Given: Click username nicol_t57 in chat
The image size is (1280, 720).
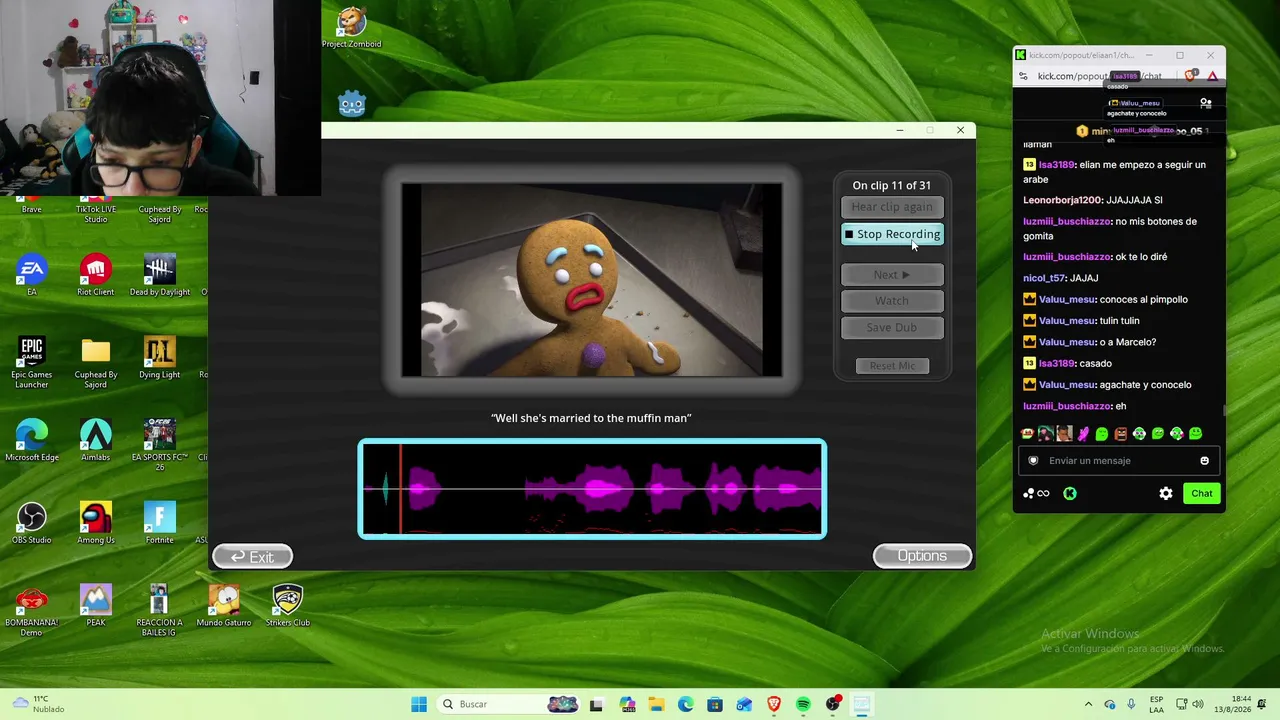Looking at the screenshot, I should pyautogui.click(x=1045, y=278).
